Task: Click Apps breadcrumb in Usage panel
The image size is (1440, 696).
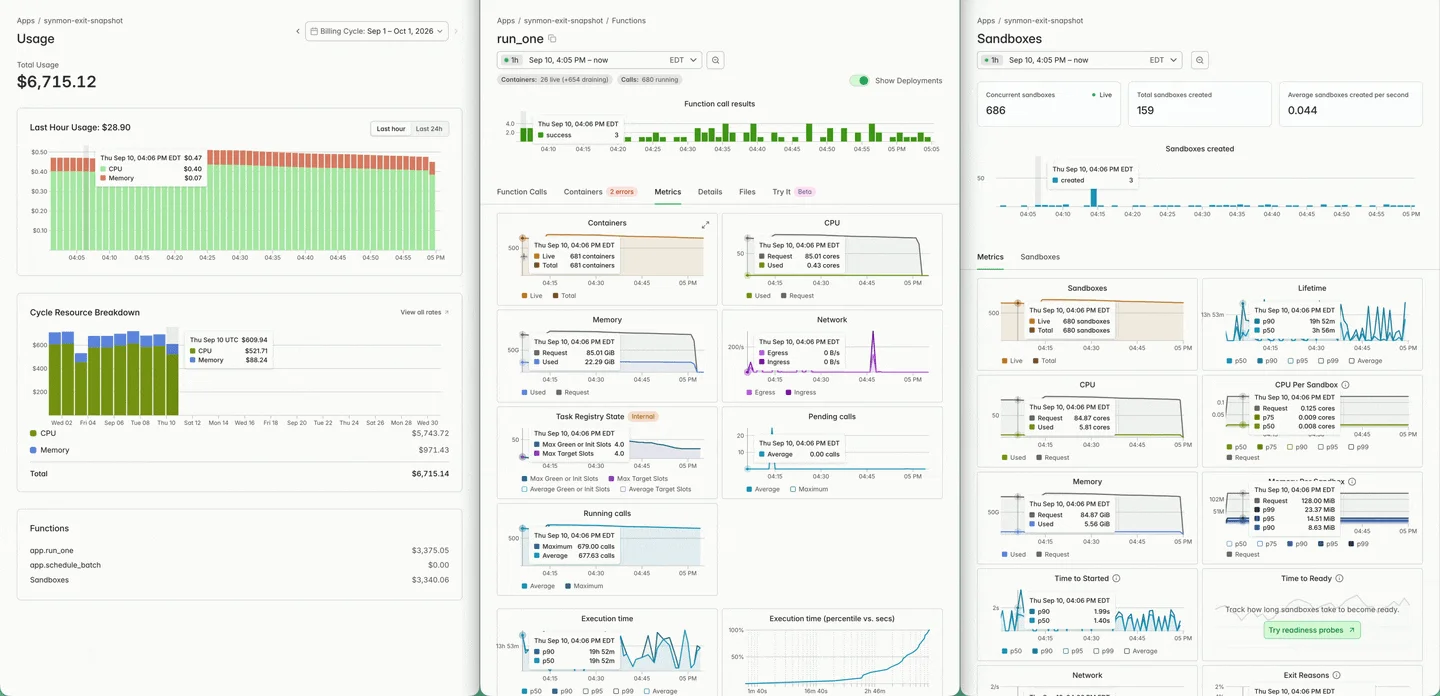Action: click(26, 20)
